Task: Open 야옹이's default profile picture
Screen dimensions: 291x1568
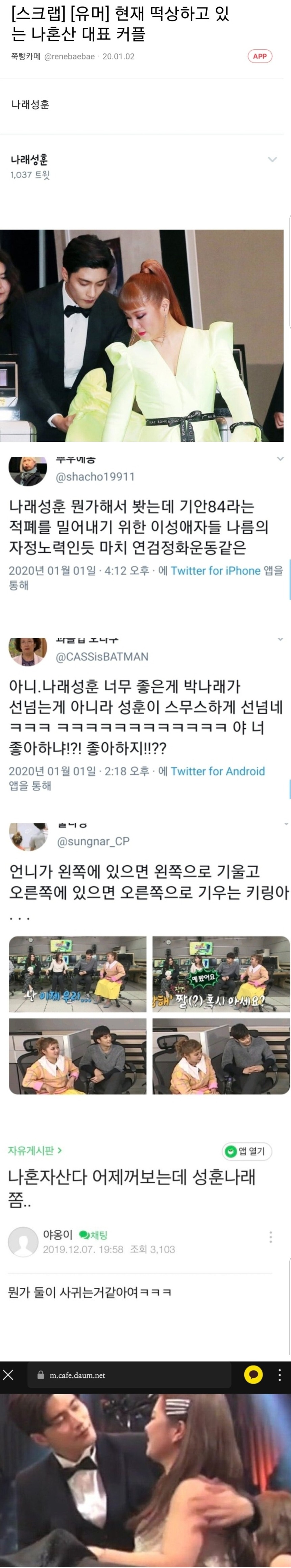Action: pos(23,1242)
